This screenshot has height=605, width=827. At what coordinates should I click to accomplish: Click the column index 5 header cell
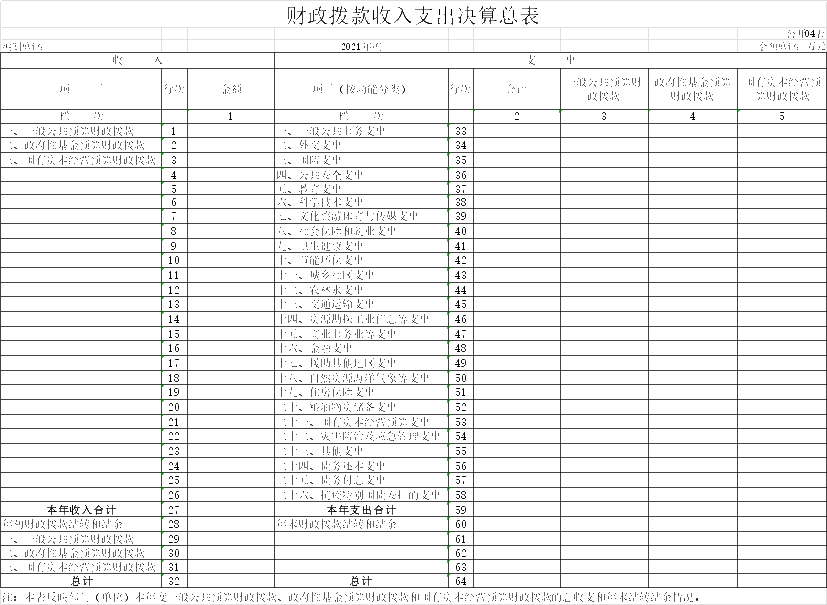click(782, 117)
